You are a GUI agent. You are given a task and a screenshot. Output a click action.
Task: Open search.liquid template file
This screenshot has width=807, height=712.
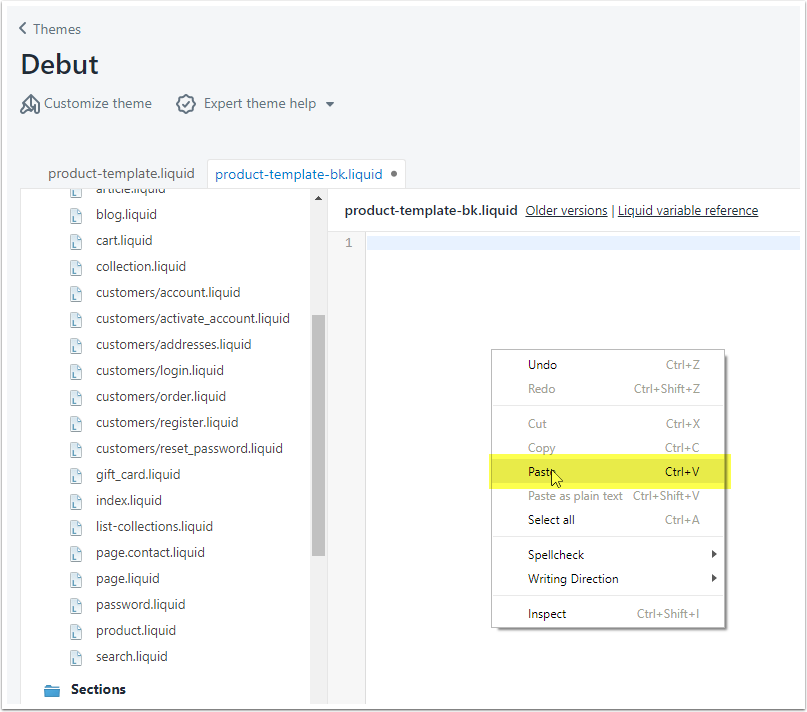[132, 657]
